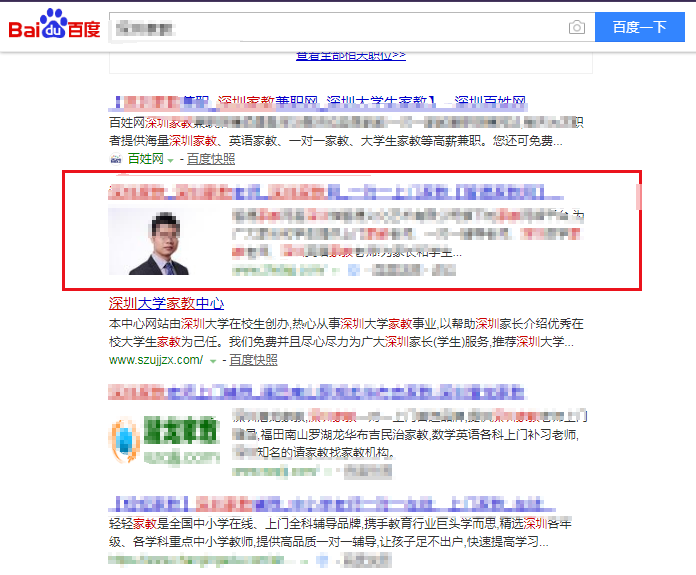
Task: Open the 深圳大学家教中心 result title
Action: point(166,304)
